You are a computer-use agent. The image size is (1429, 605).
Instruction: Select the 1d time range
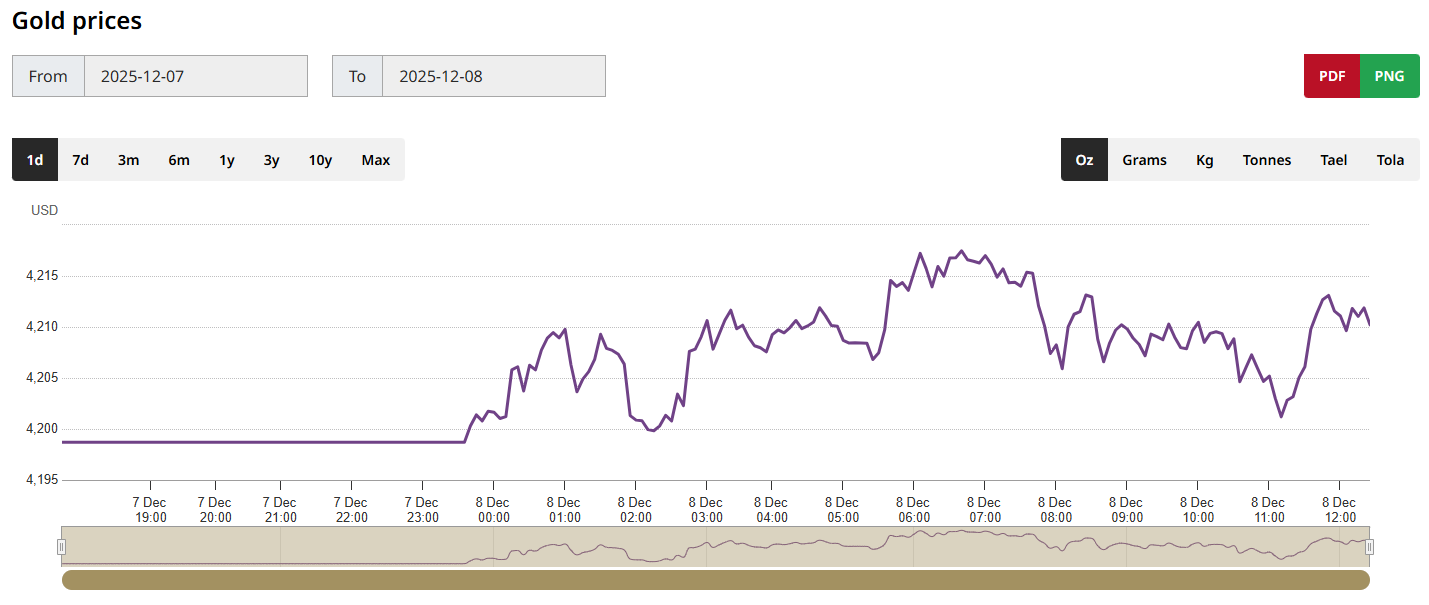(35, 160)
